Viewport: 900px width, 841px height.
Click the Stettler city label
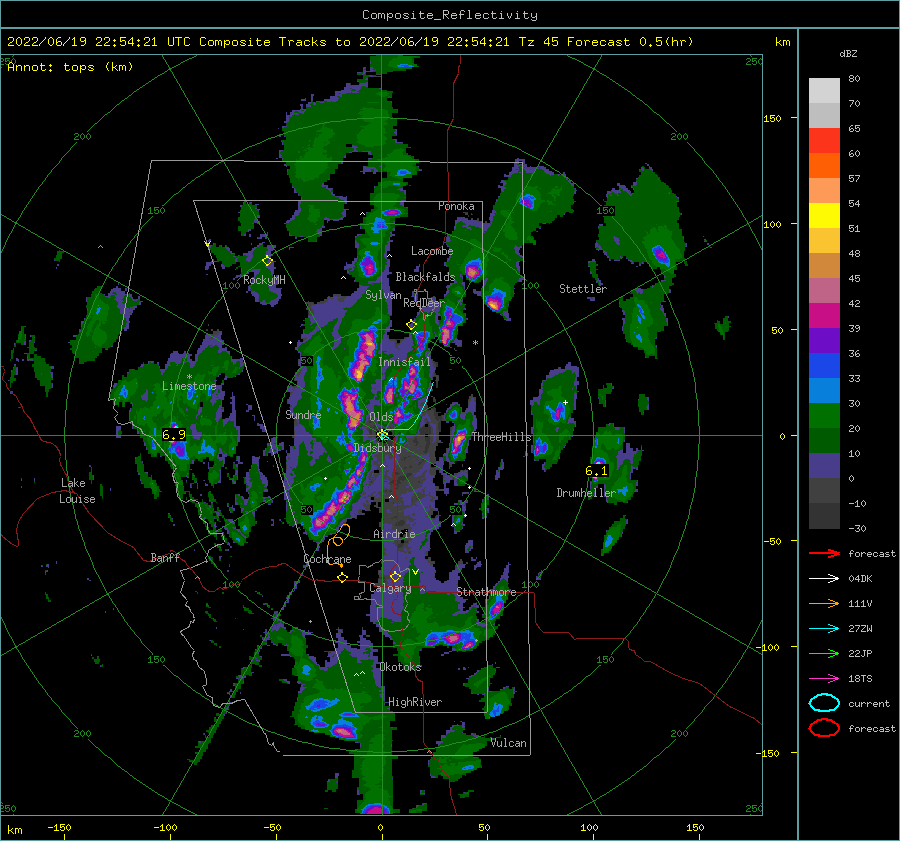point(583,289)
